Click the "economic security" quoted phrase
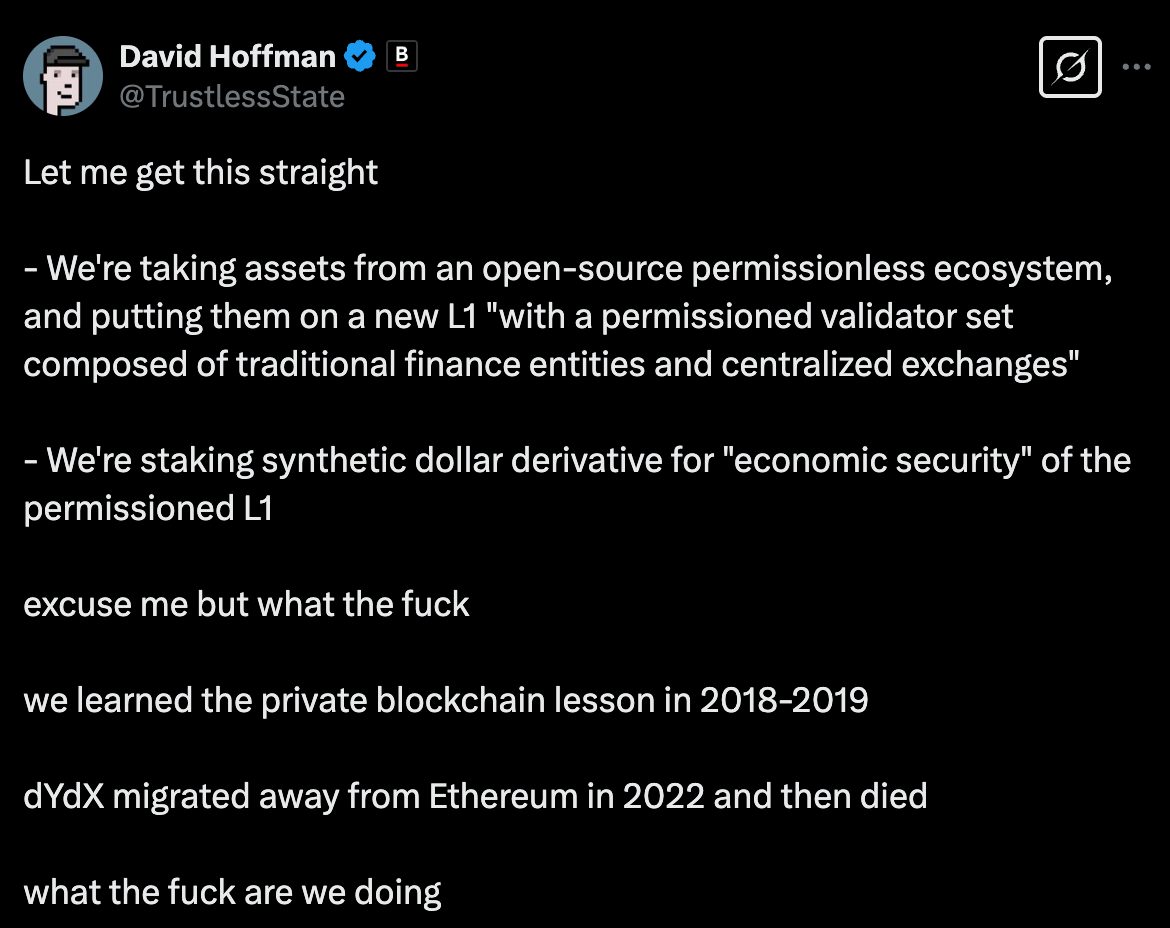 [x=877, y=461]
